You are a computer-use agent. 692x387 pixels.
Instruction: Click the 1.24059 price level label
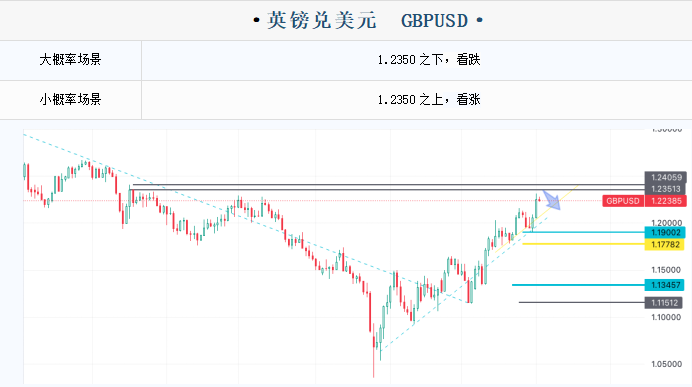coord(666,177)
